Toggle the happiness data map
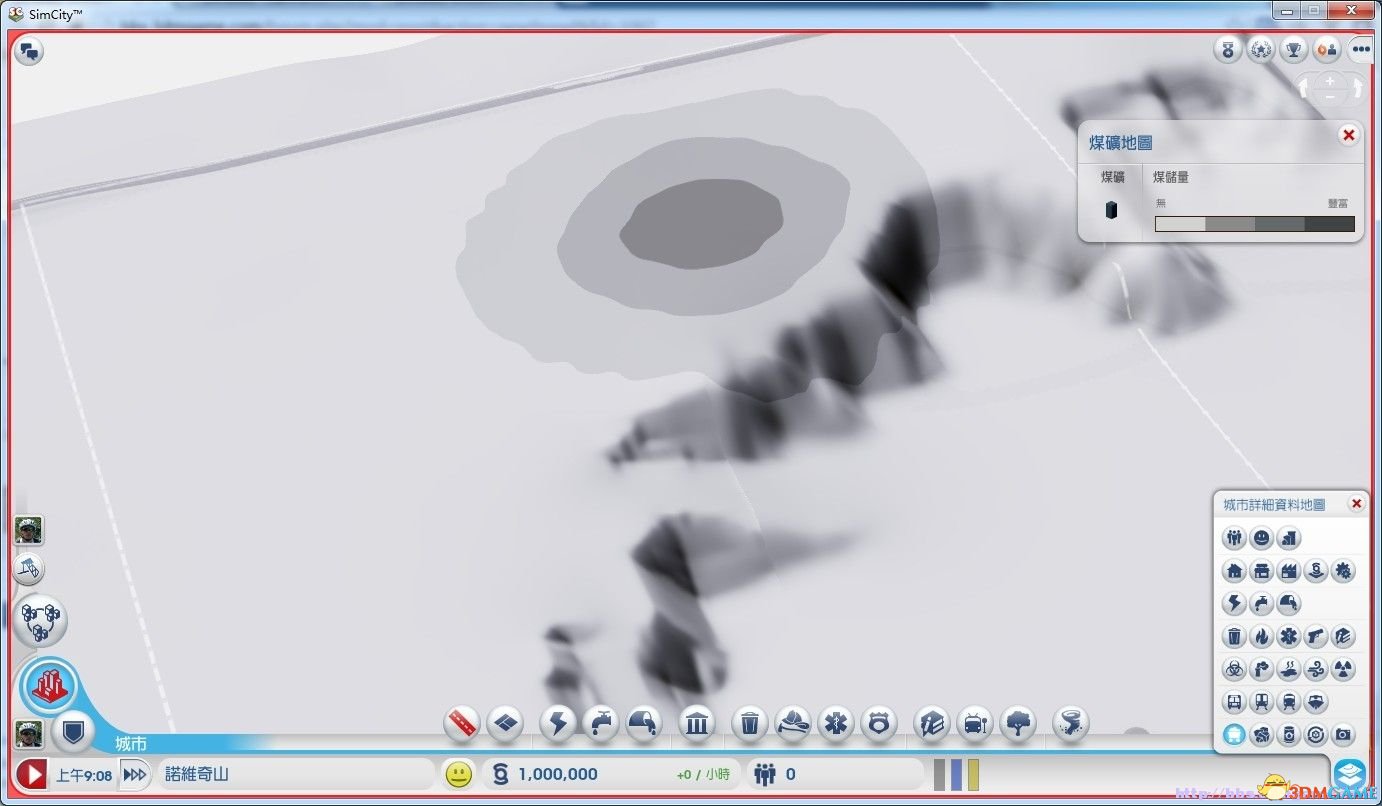This screenshot has height=806, width=1382. [1262, 538]
